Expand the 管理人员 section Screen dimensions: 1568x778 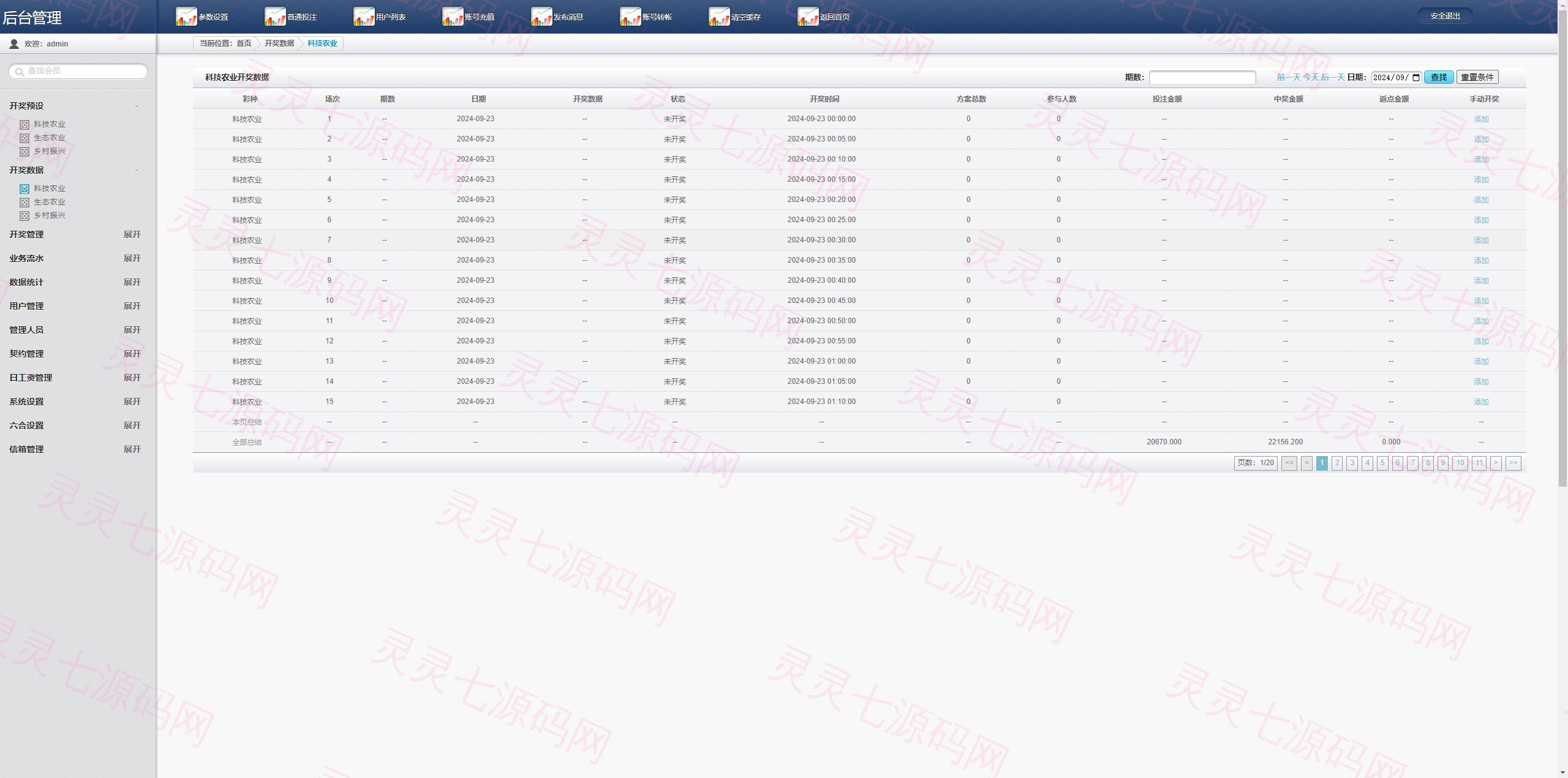(132, 330)
